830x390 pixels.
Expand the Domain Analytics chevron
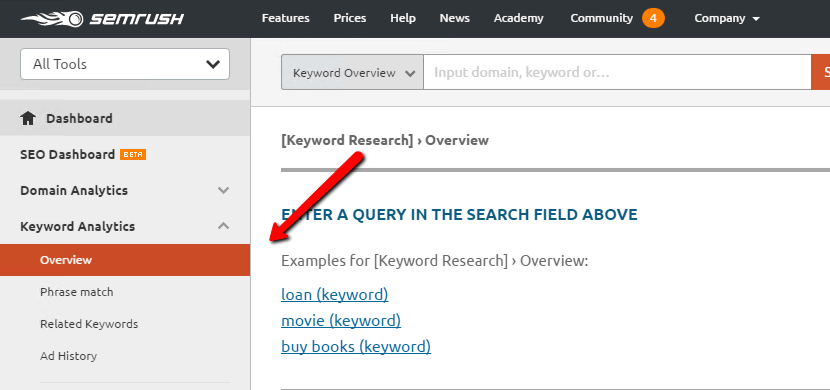223,191
